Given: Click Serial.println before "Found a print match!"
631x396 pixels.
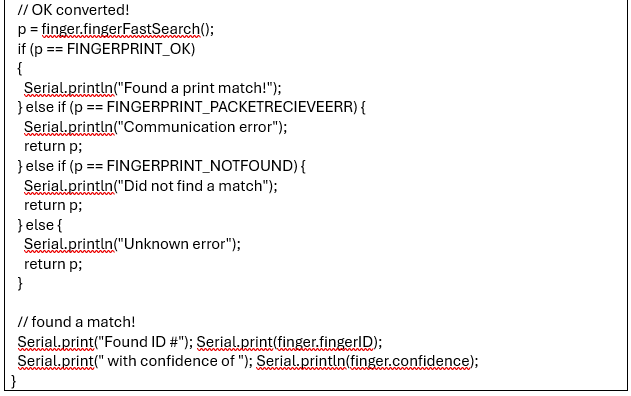Looking at the screenshot, I should pos(69,88).
